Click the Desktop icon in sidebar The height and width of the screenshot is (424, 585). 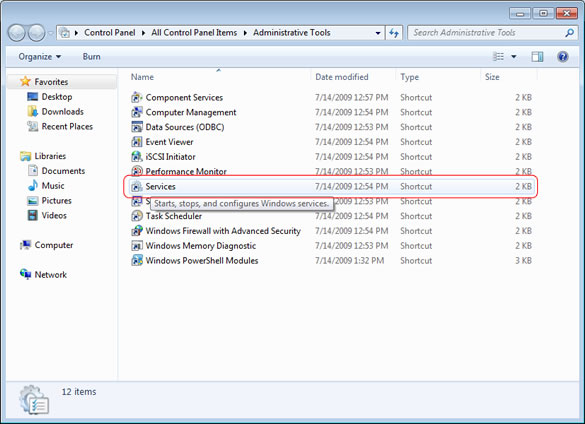tap(32, 97)
